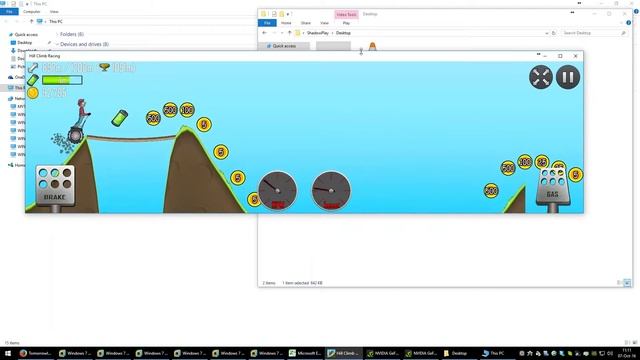Click the fuel level bar
This screenshot has height=360, width=640.
point(62,80)
